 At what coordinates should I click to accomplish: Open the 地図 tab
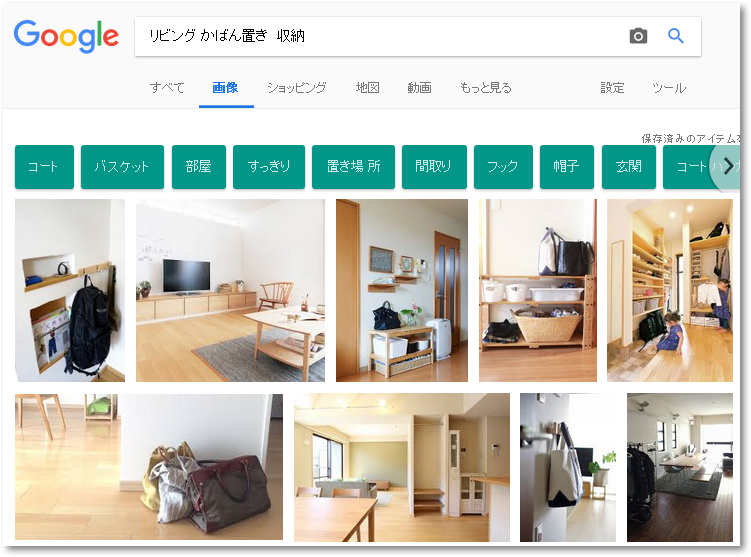pos(367,88)
